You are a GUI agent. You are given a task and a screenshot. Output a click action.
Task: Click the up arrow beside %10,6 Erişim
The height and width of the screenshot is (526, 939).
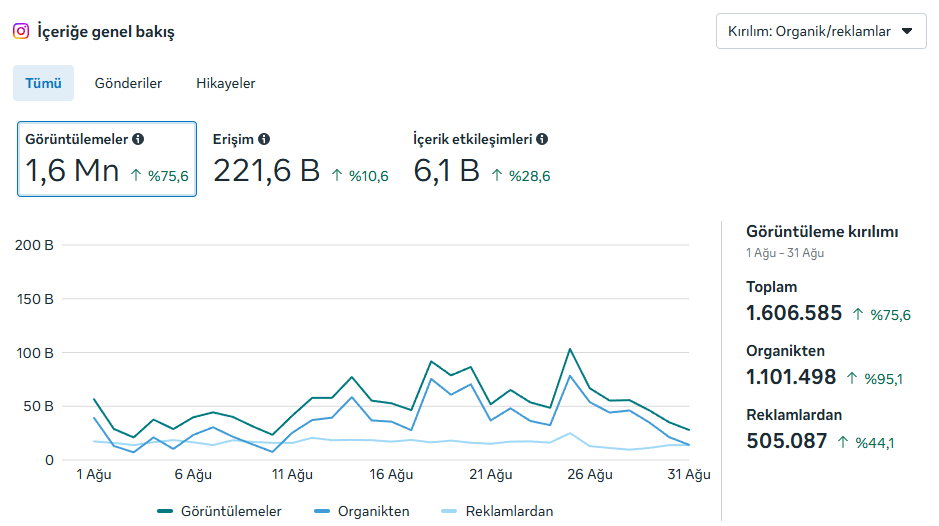[x=337, y=175]
